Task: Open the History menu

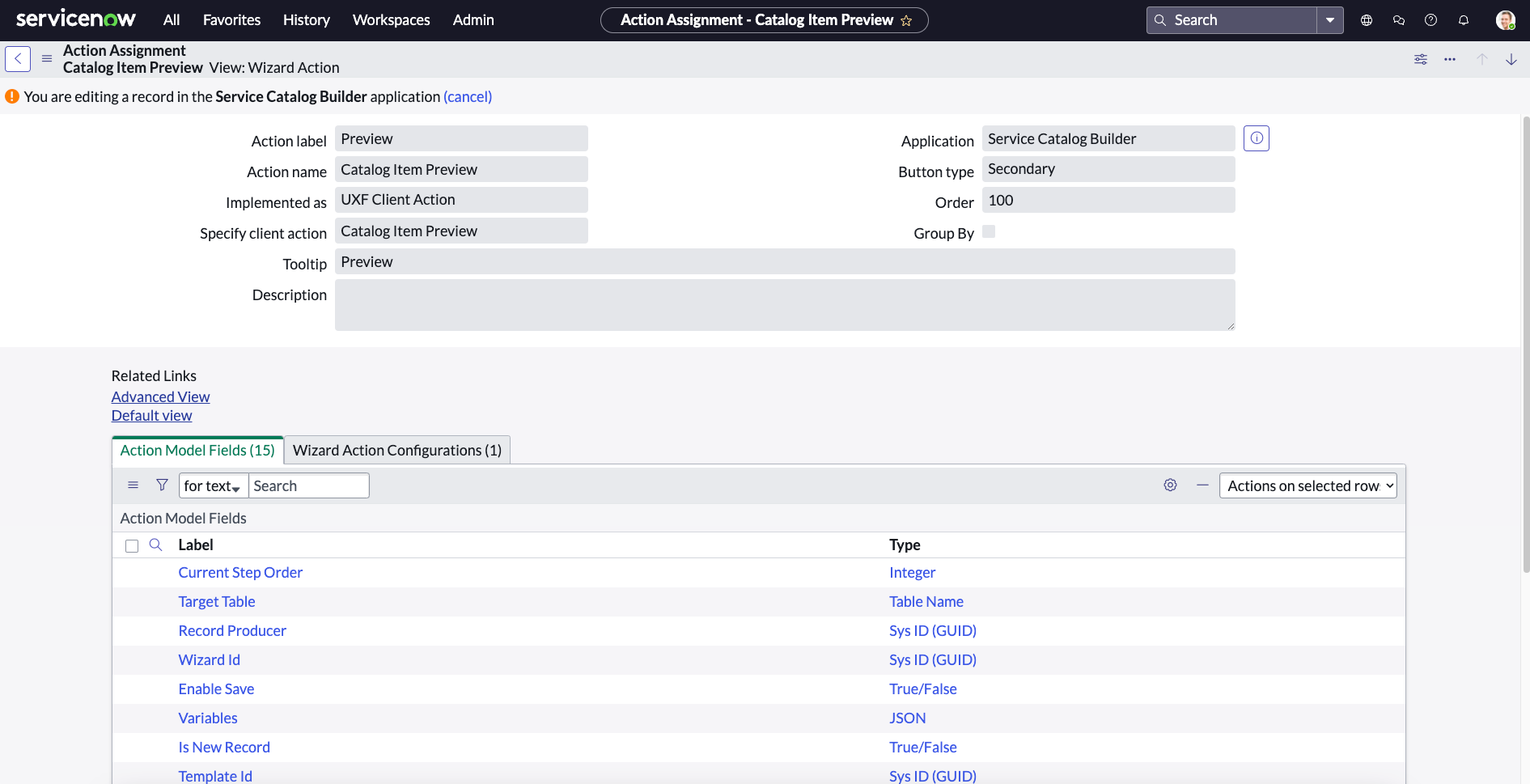Action: pos(307,20)
